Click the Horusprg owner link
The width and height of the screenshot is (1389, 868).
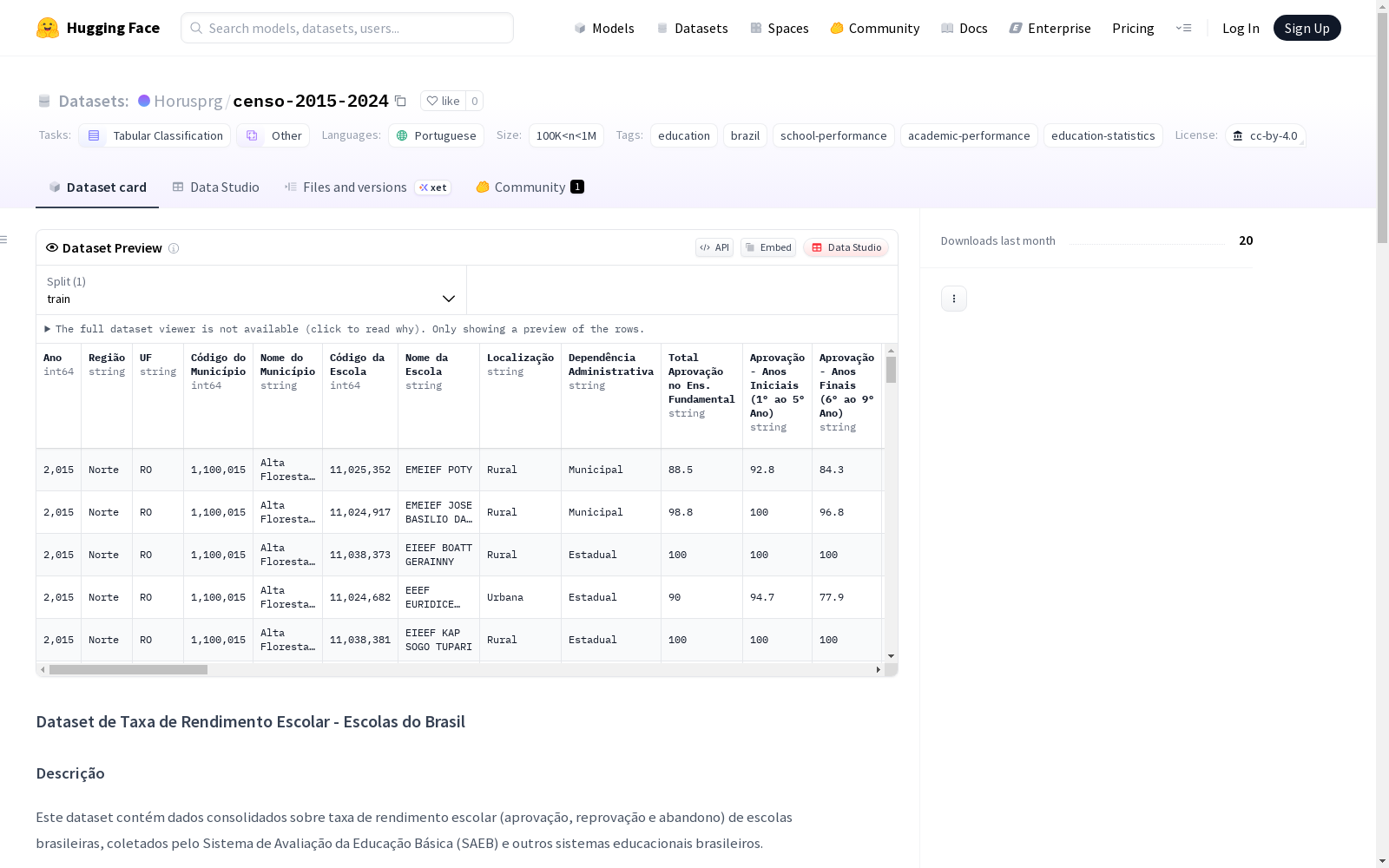188,101
